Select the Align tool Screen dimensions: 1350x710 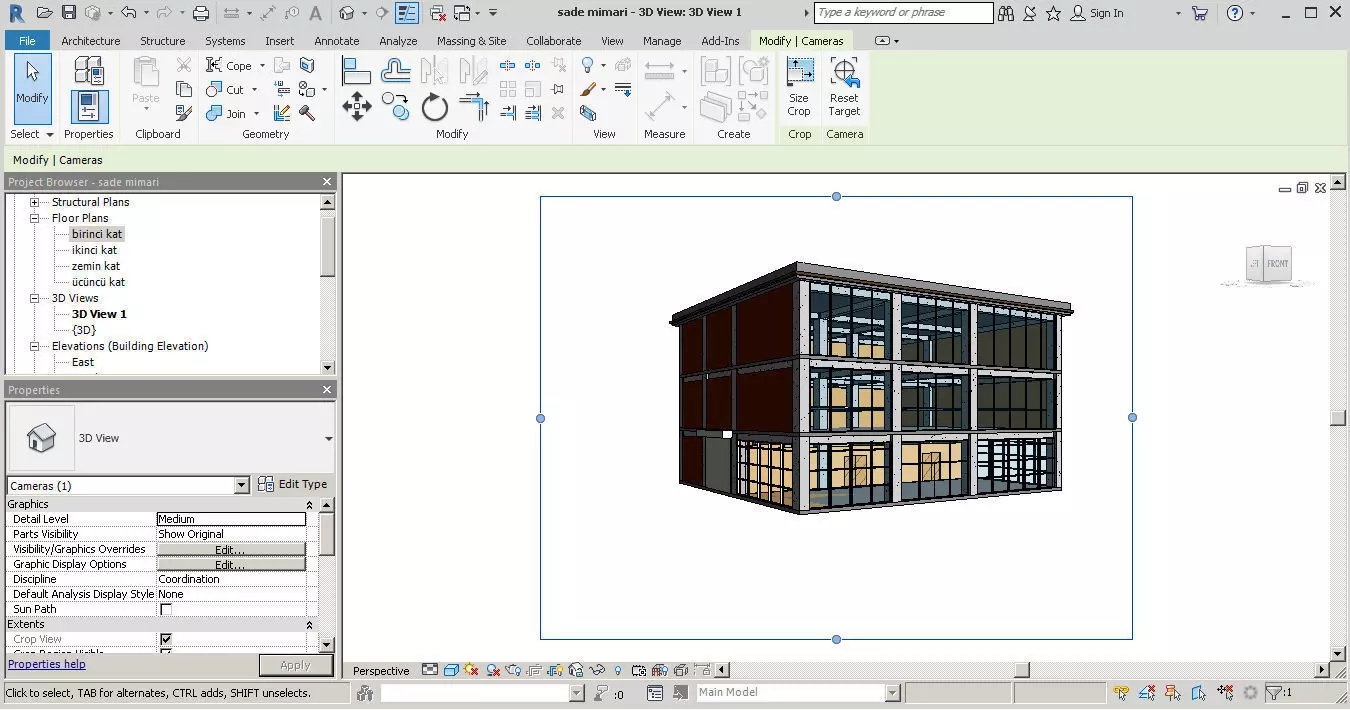click(x=357, y=71)
